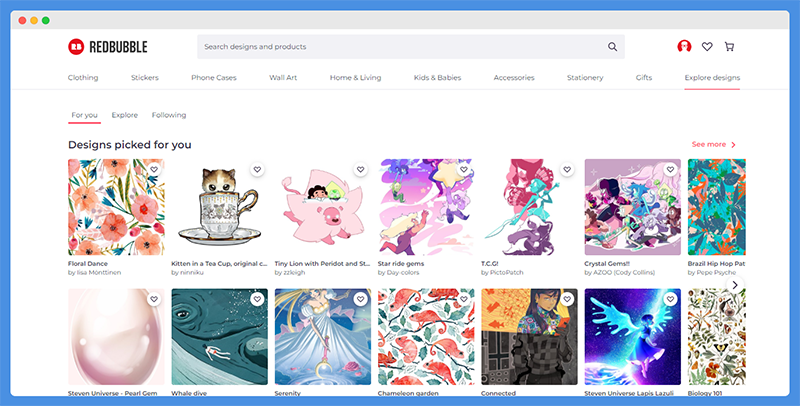Screen dimensions: 800x406
Task: Click the search magnifier icon
Action: click(x=612, y=47)
